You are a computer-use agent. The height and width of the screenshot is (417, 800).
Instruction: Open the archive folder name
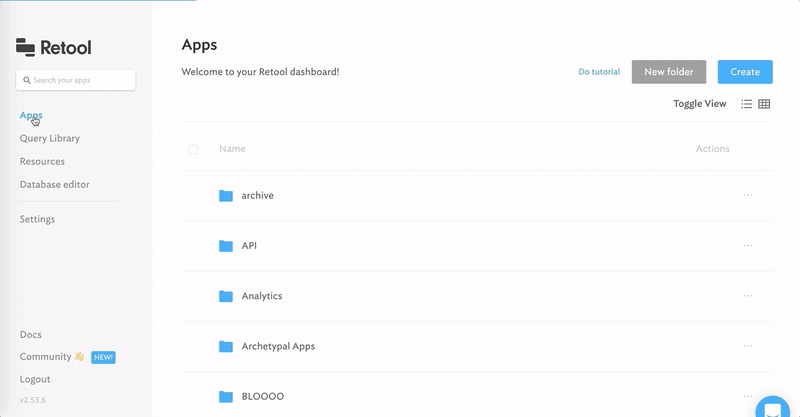258,195
